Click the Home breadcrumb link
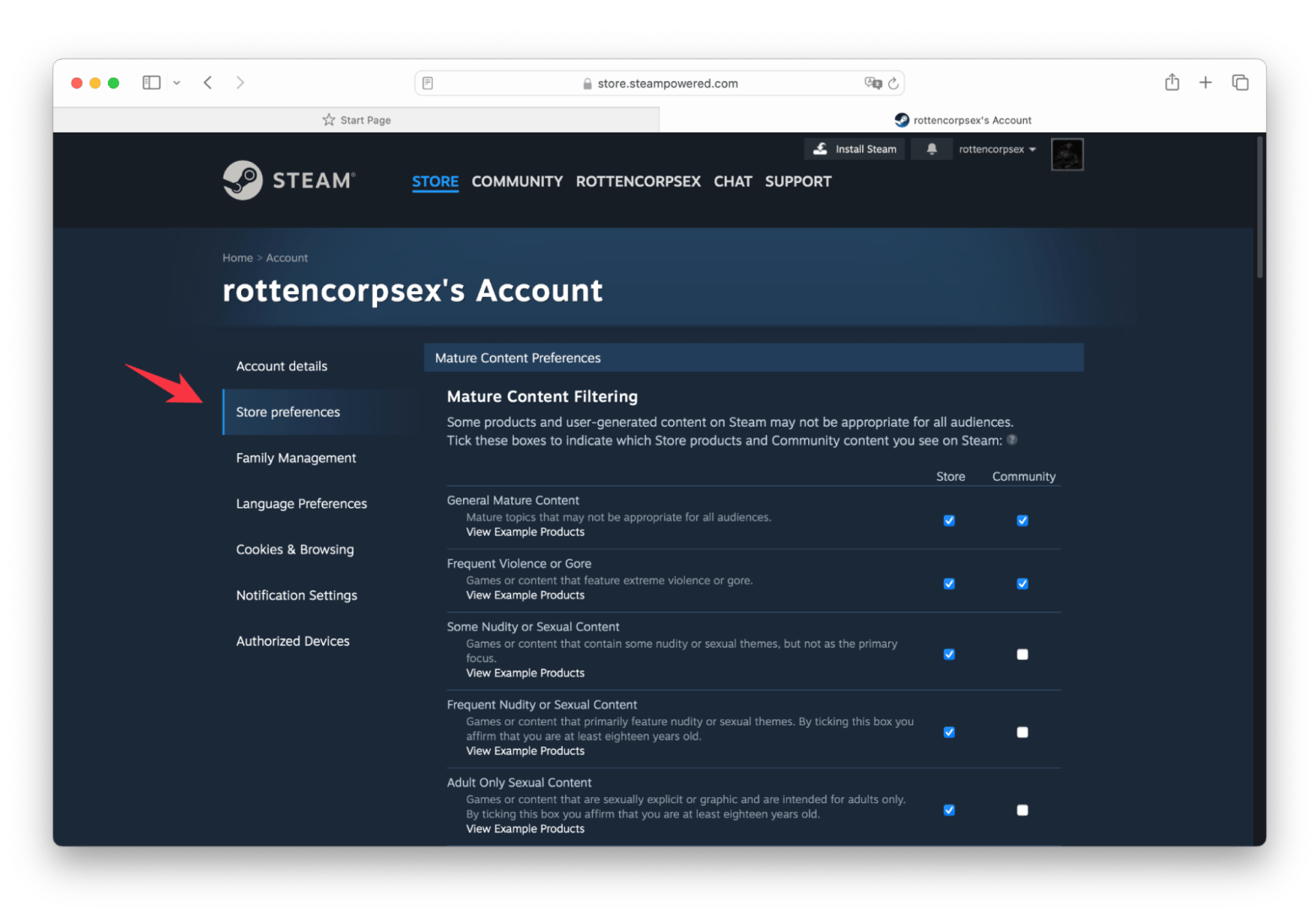 click(x=238, y=258)
